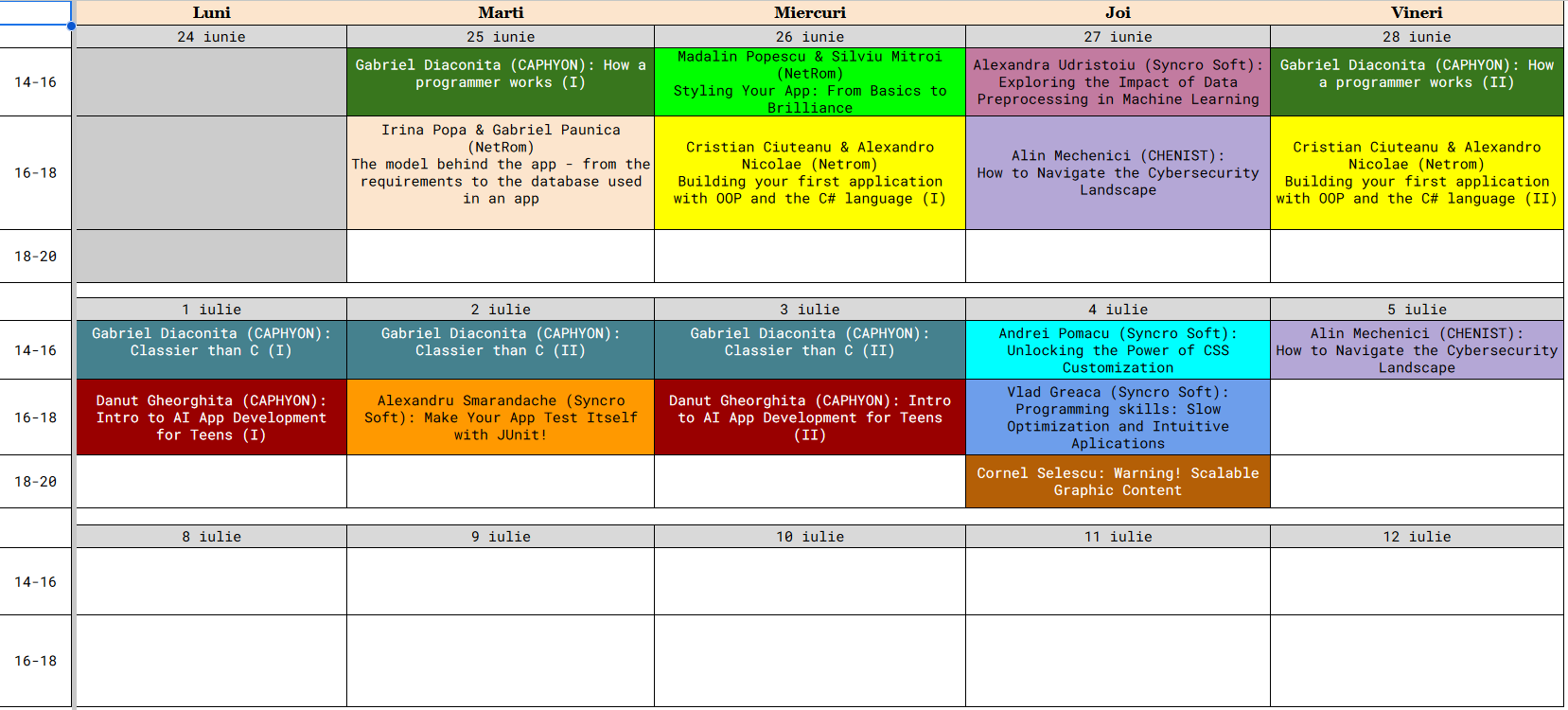Image resolution: width=1568 pixels, height=710 pixels.
Task: Click the 12 iulie date cell
Action: click(x=1417, y=537)
